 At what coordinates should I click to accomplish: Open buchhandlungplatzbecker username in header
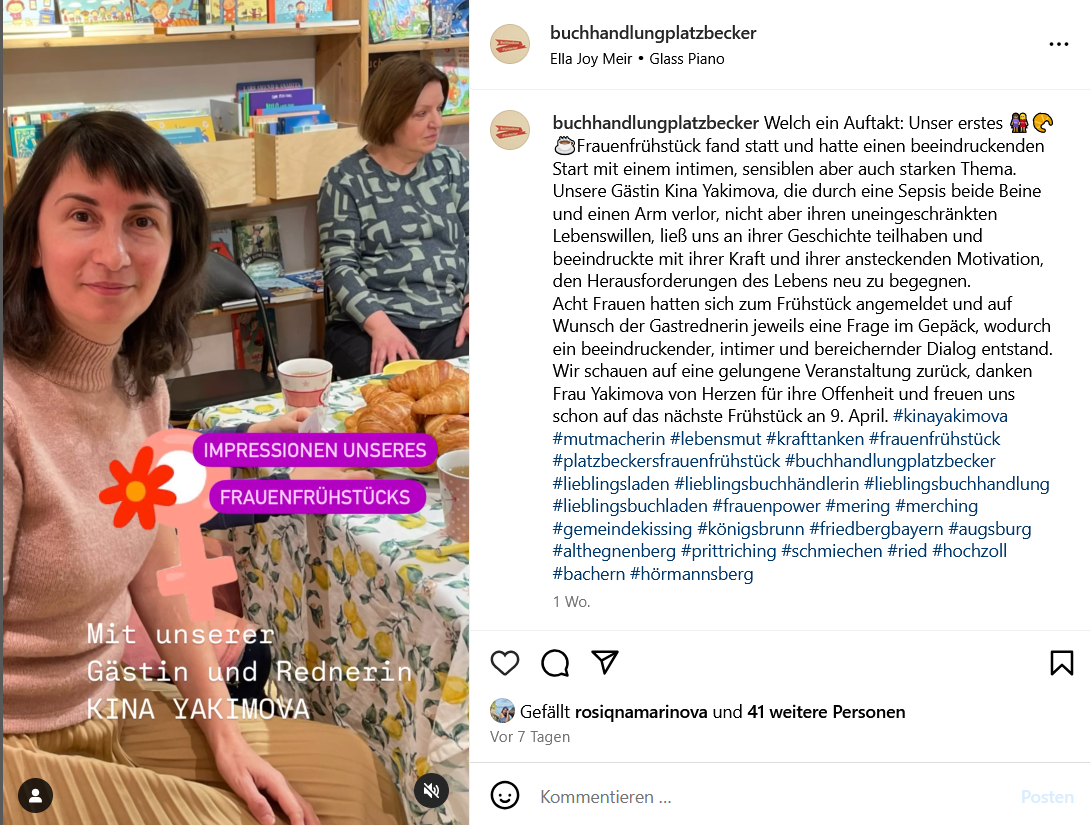pyautogui.click(x=653, y=33)
